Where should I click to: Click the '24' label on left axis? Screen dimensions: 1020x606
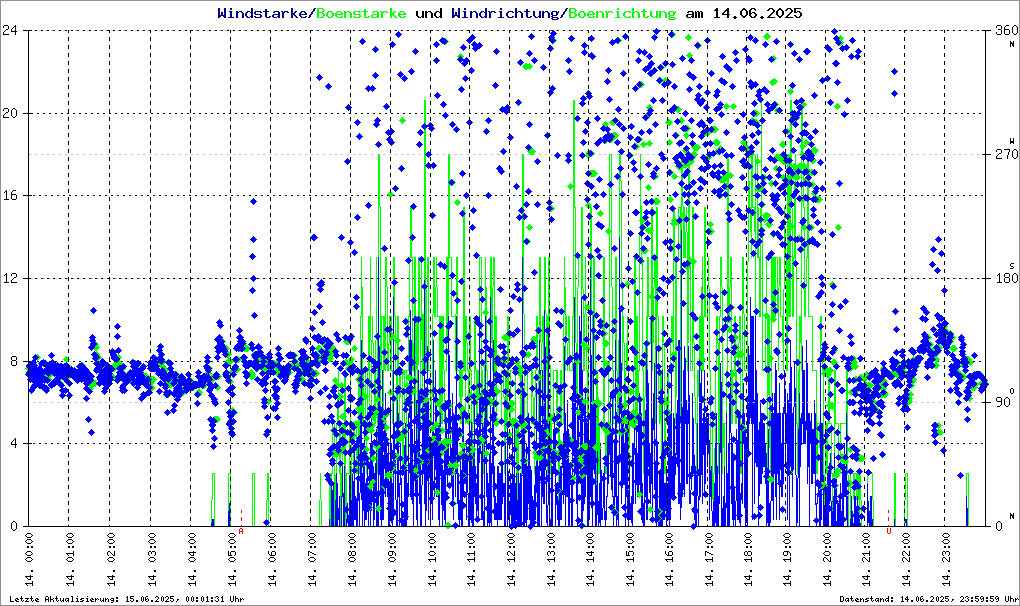pyautogui.click(x=12, y=31)
